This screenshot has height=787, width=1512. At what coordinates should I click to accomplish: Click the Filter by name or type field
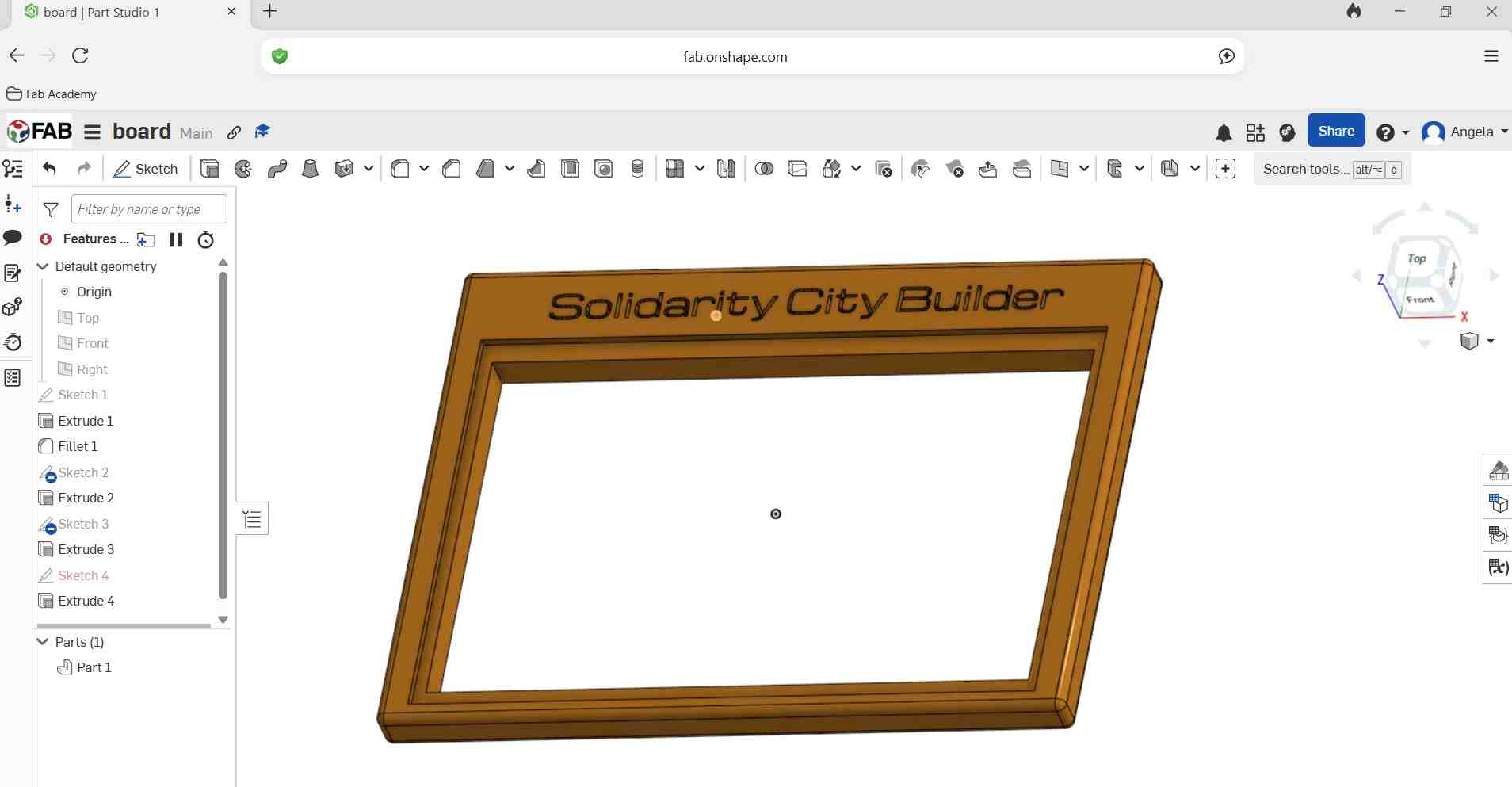149,209
